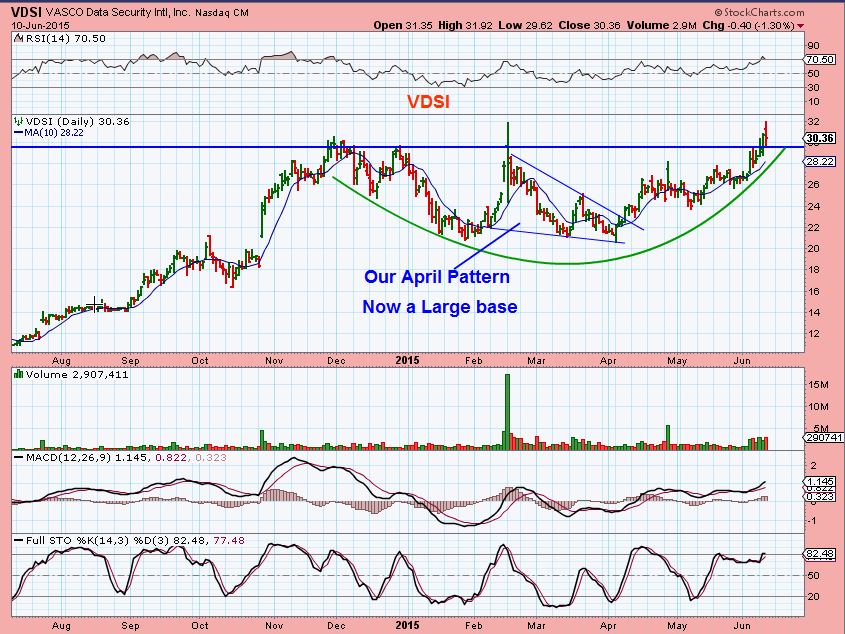Click the 'Our April Pattern' annotation
The height and width of the screenshot is (634, 845).
point(437,277)
